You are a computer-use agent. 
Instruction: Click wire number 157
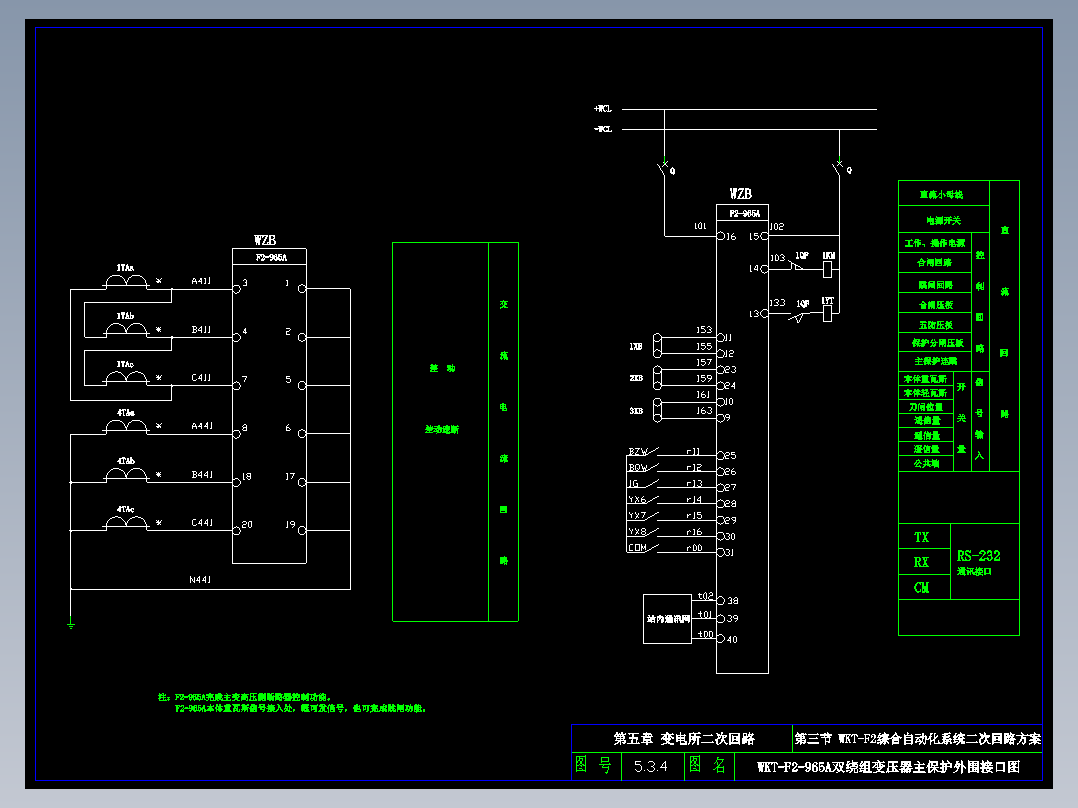tap(704, 362)
